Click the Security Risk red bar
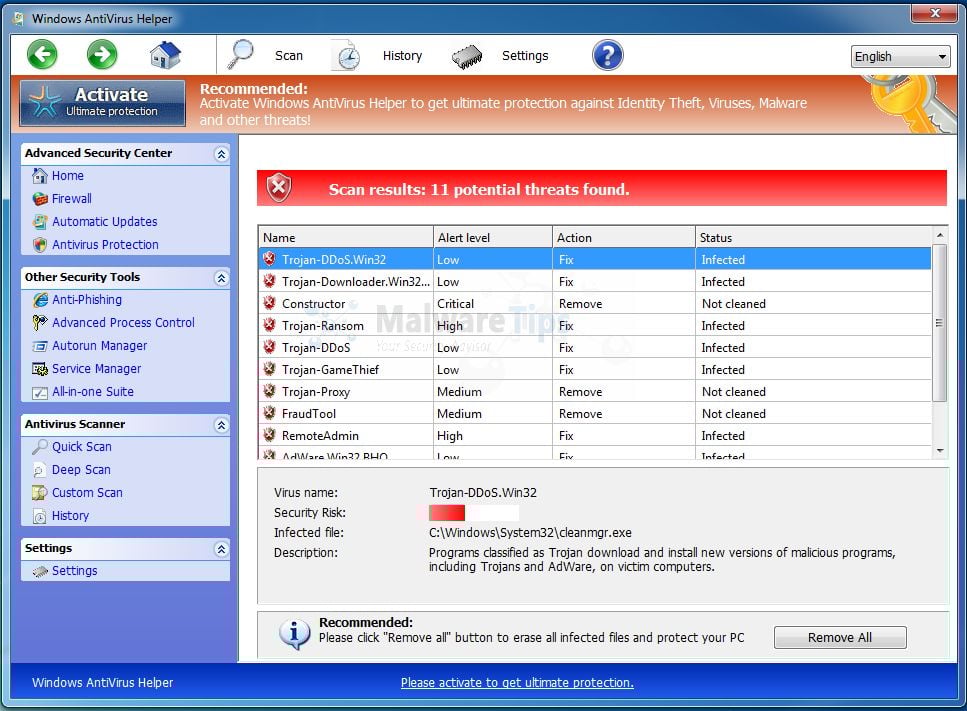 [447, 513]
